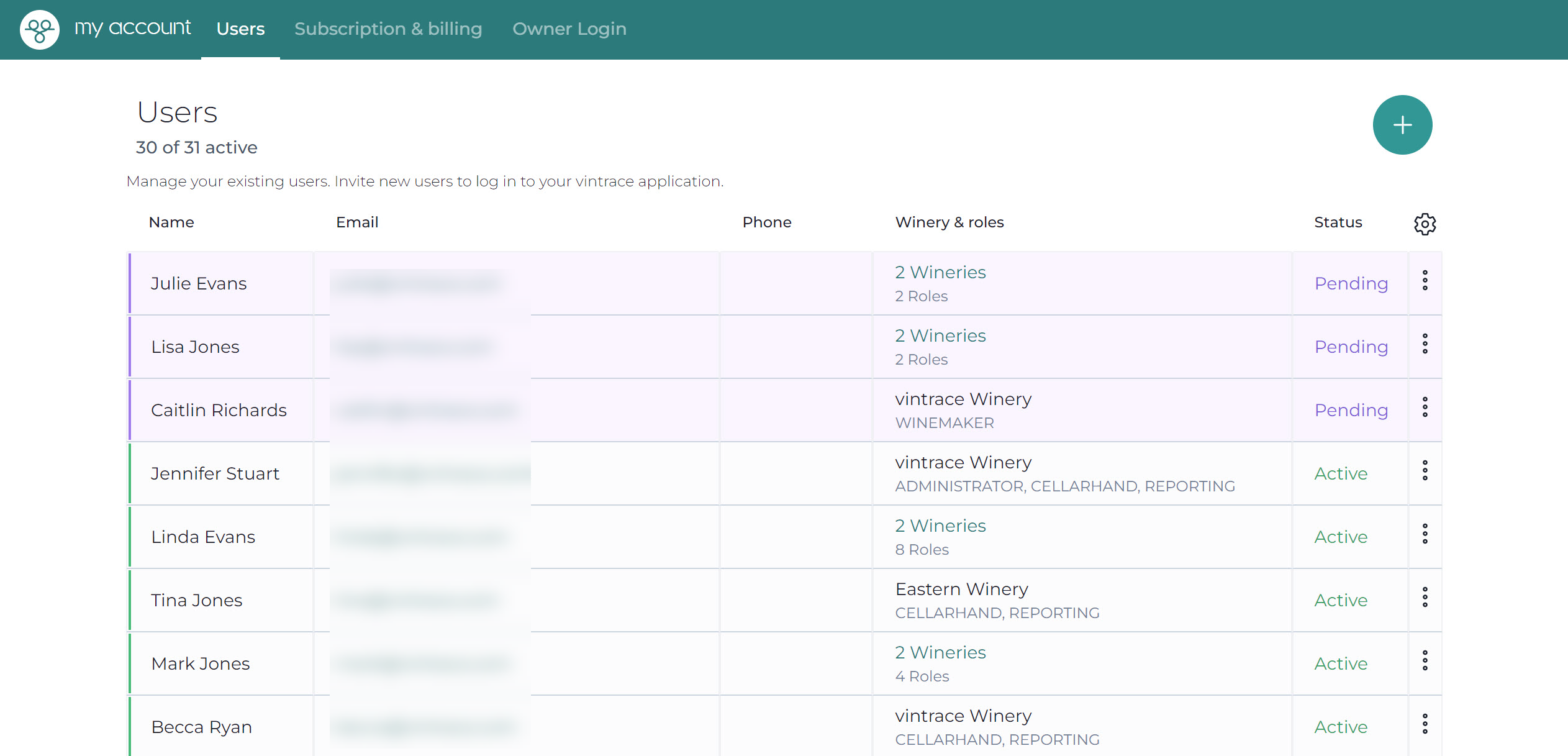Open the three-dot menu for Caitlin Richards
1568x756 pixels.
(1425, 408)
